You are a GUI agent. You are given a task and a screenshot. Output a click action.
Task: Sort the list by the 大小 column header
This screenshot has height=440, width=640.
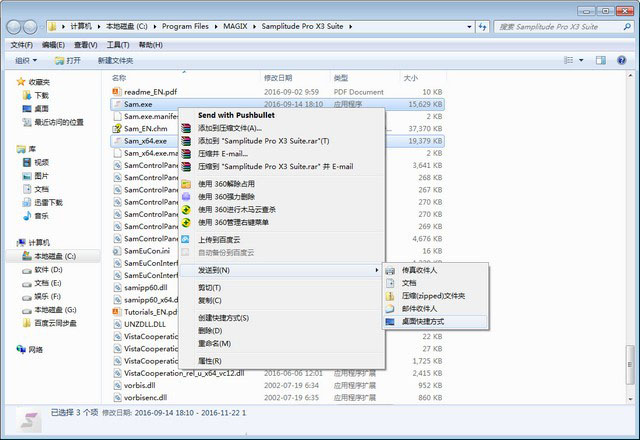pos(422,78)
